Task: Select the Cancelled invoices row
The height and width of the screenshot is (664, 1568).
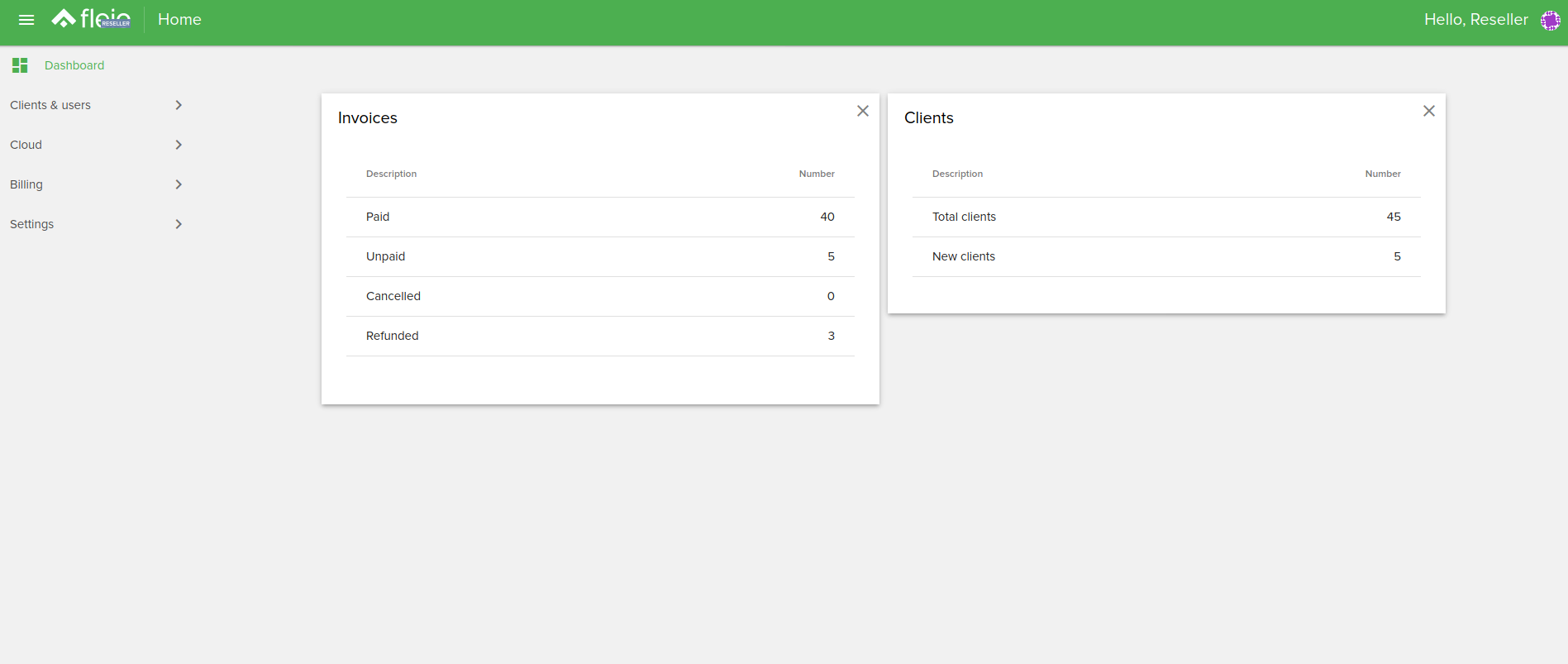Action: (x=600, y=296)
